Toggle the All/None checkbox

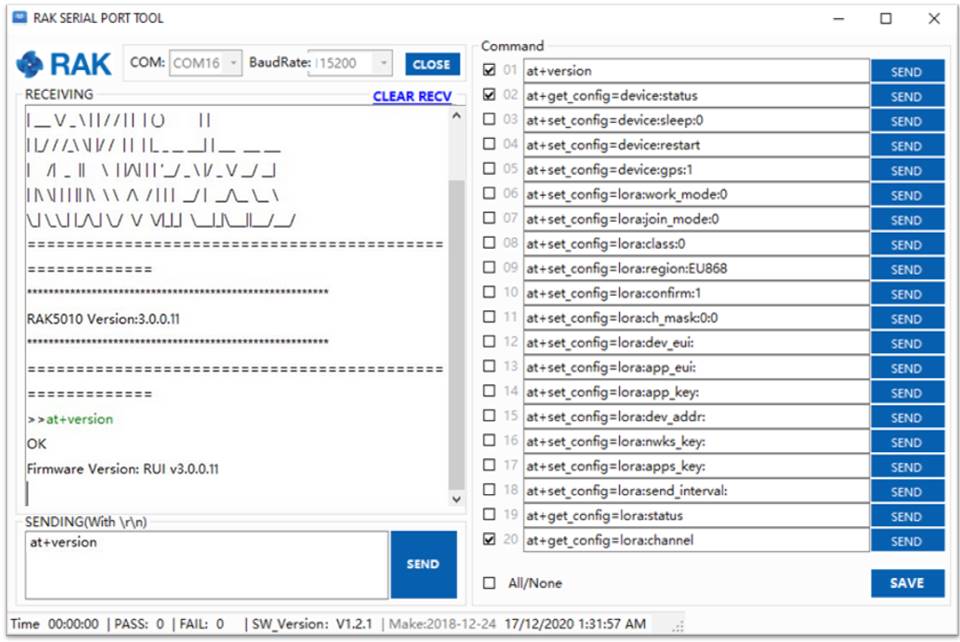pyautogui.click(x=489, y=583)
